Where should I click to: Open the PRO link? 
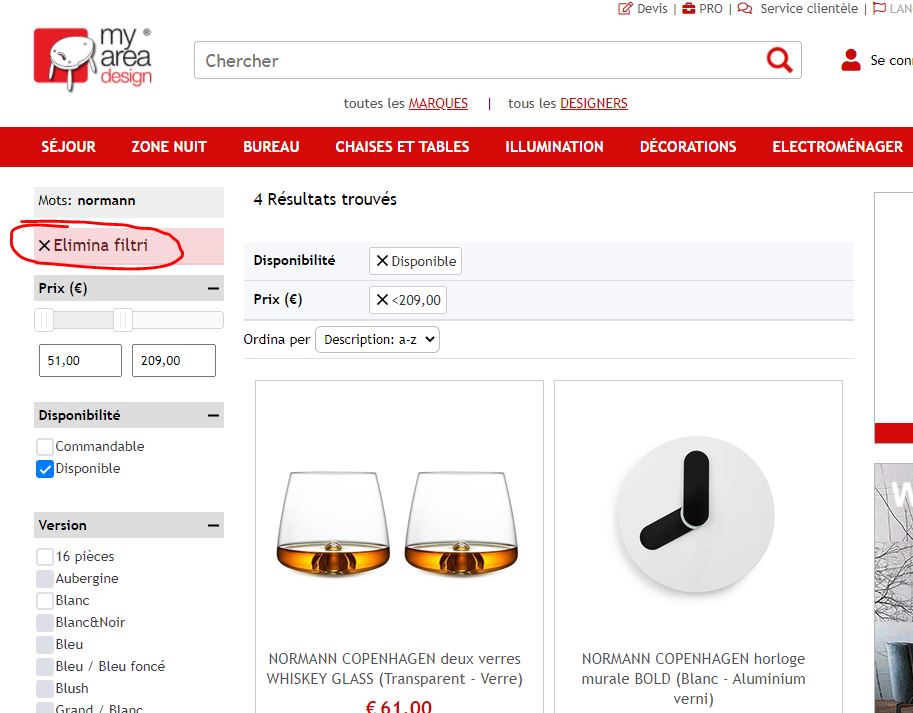click(711, 9)
